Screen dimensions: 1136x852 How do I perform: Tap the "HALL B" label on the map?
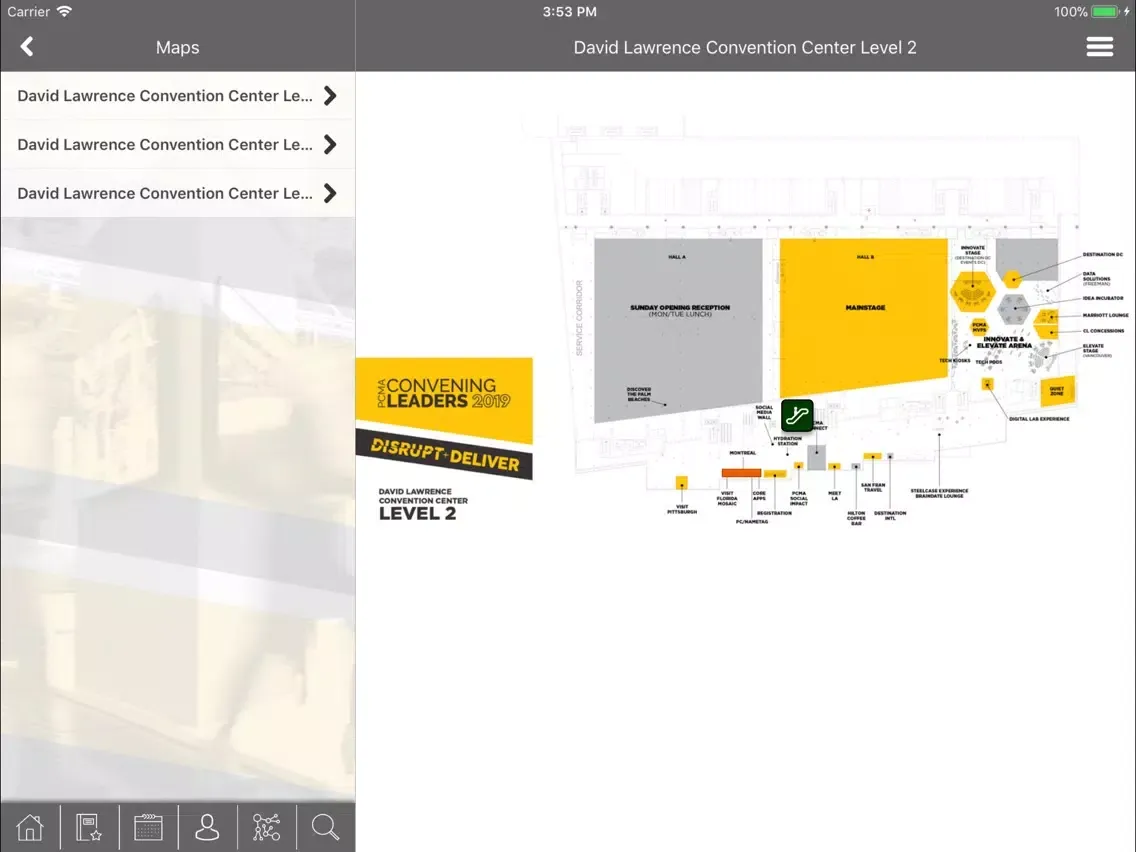pyautogui.click(x=865, y=257)
